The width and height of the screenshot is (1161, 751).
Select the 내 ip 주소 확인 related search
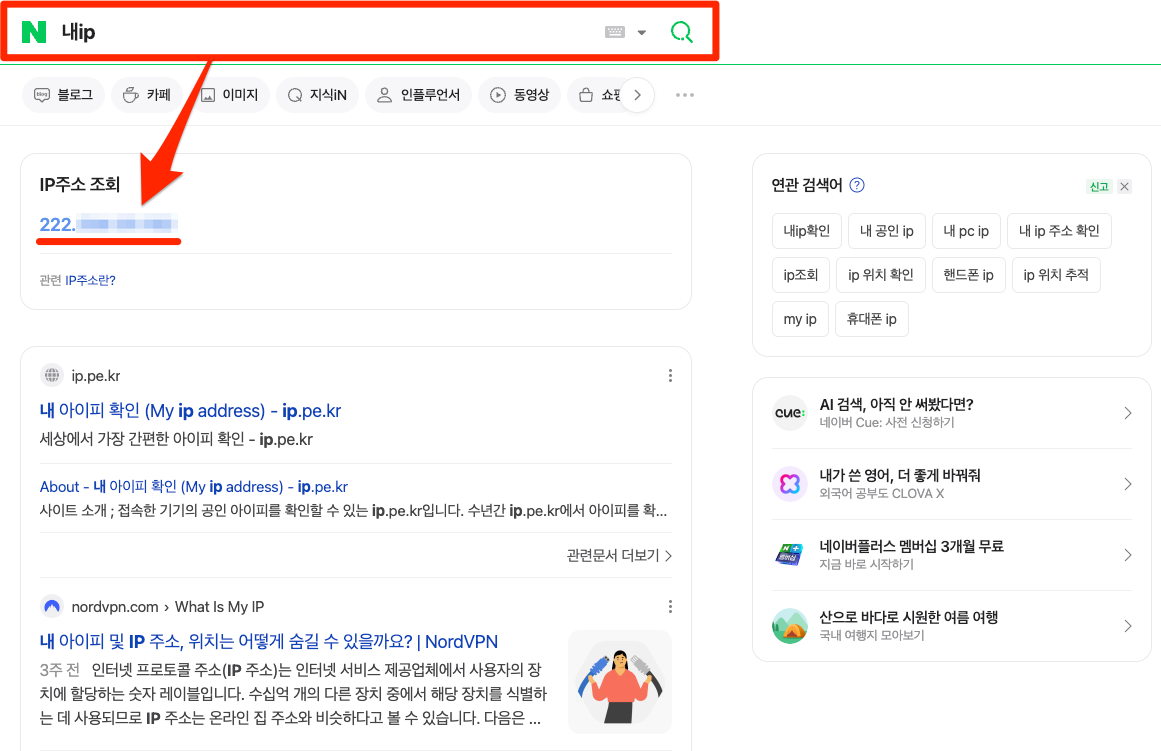[1059, 231]
